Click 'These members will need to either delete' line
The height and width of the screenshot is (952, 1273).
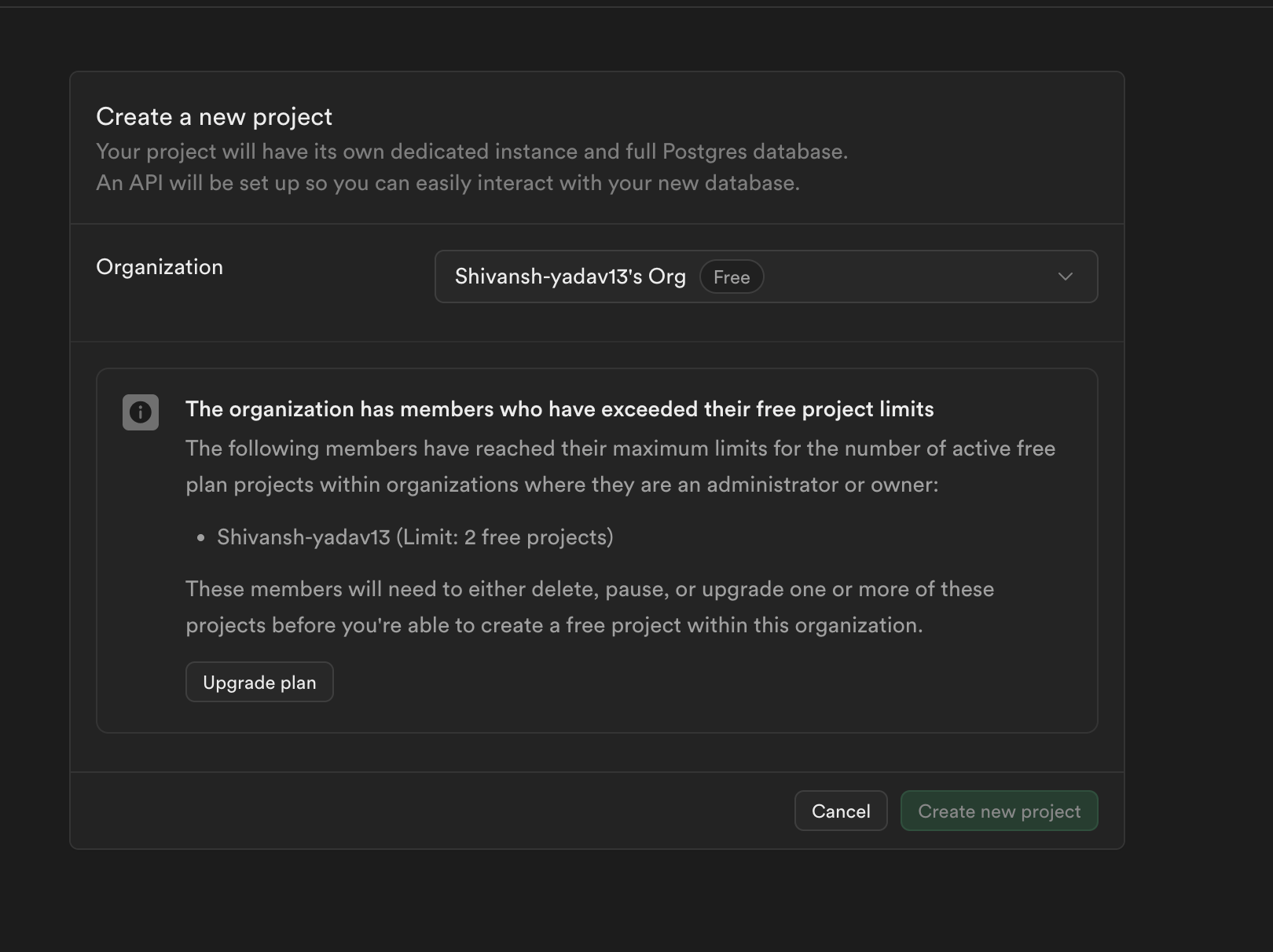pyautogui.click(x=589, y=589)
